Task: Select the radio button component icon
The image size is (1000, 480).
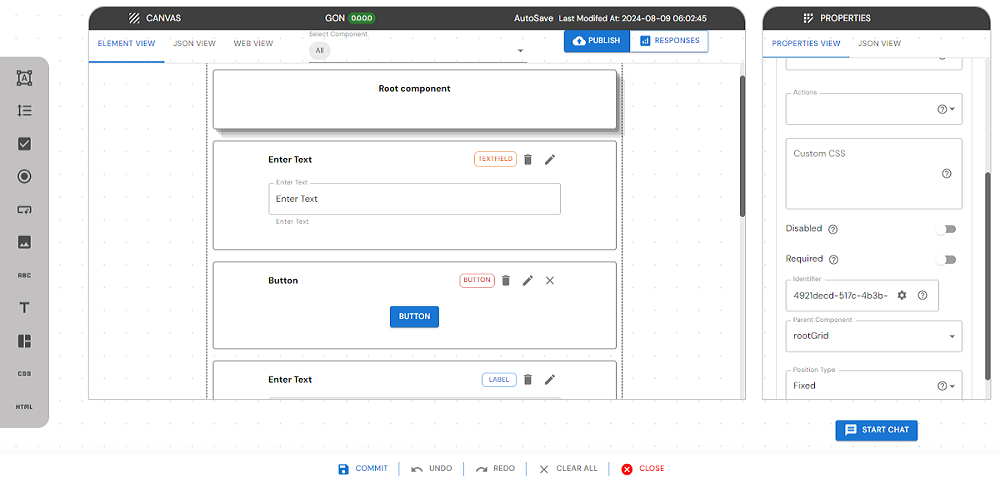Action: pyautogui.click(x=25, y=177)
